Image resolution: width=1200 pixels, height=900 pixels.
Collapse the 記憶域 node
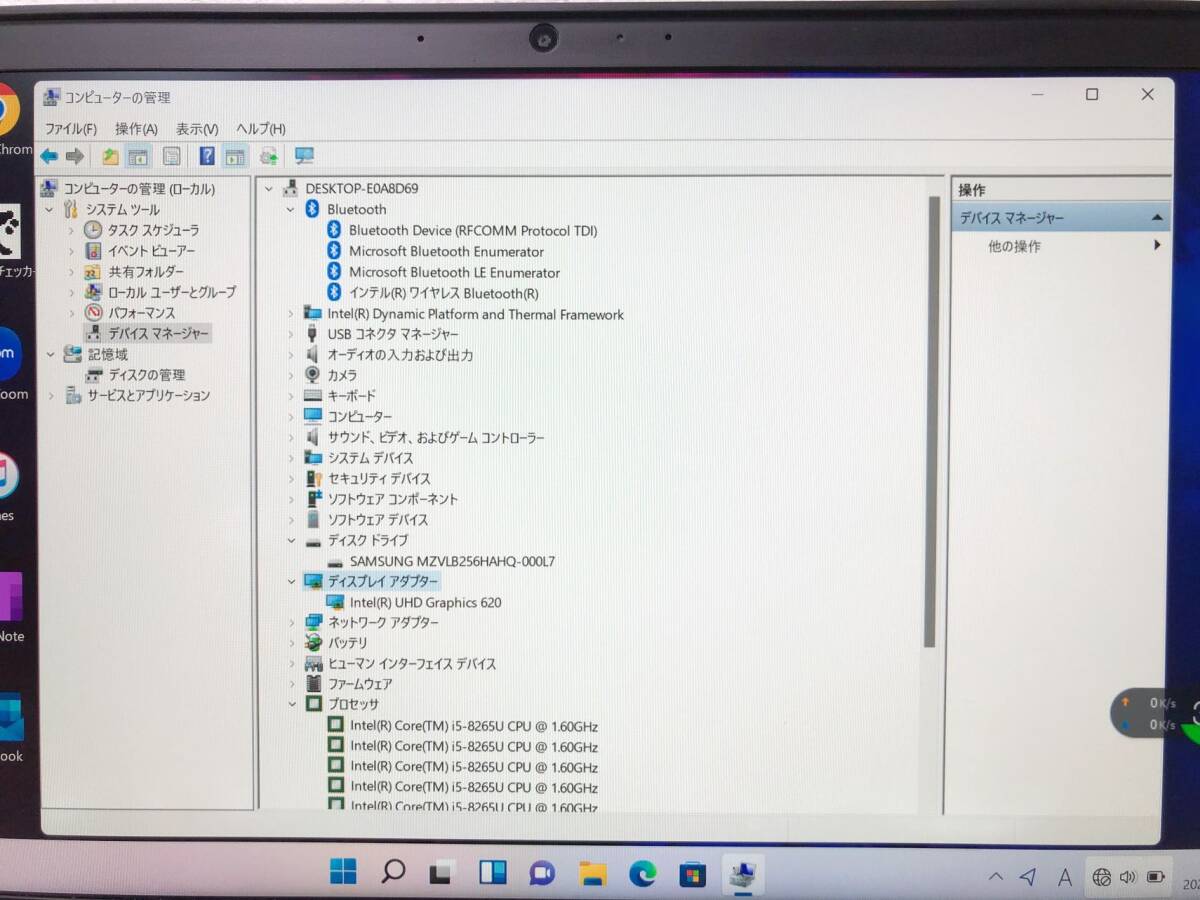[50, 354]
